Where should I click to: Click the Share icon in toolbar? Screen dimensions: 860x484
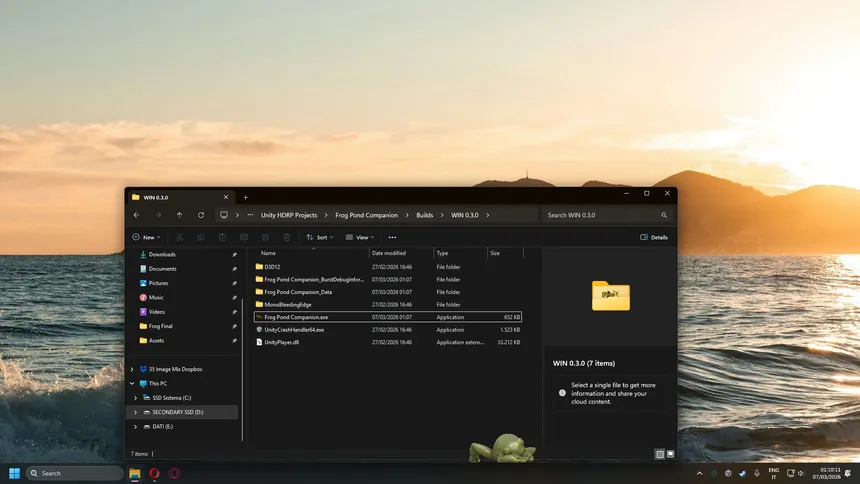[x=265, y=237]
